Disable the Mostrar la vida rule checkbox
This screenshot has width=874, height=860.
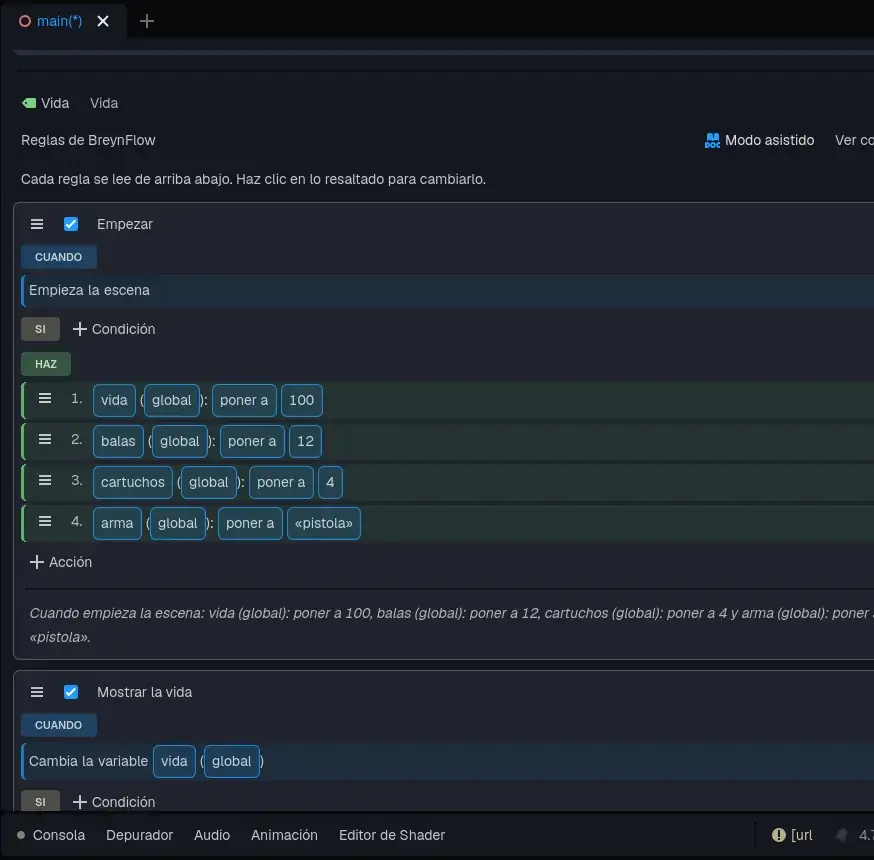tap(71, 692)
